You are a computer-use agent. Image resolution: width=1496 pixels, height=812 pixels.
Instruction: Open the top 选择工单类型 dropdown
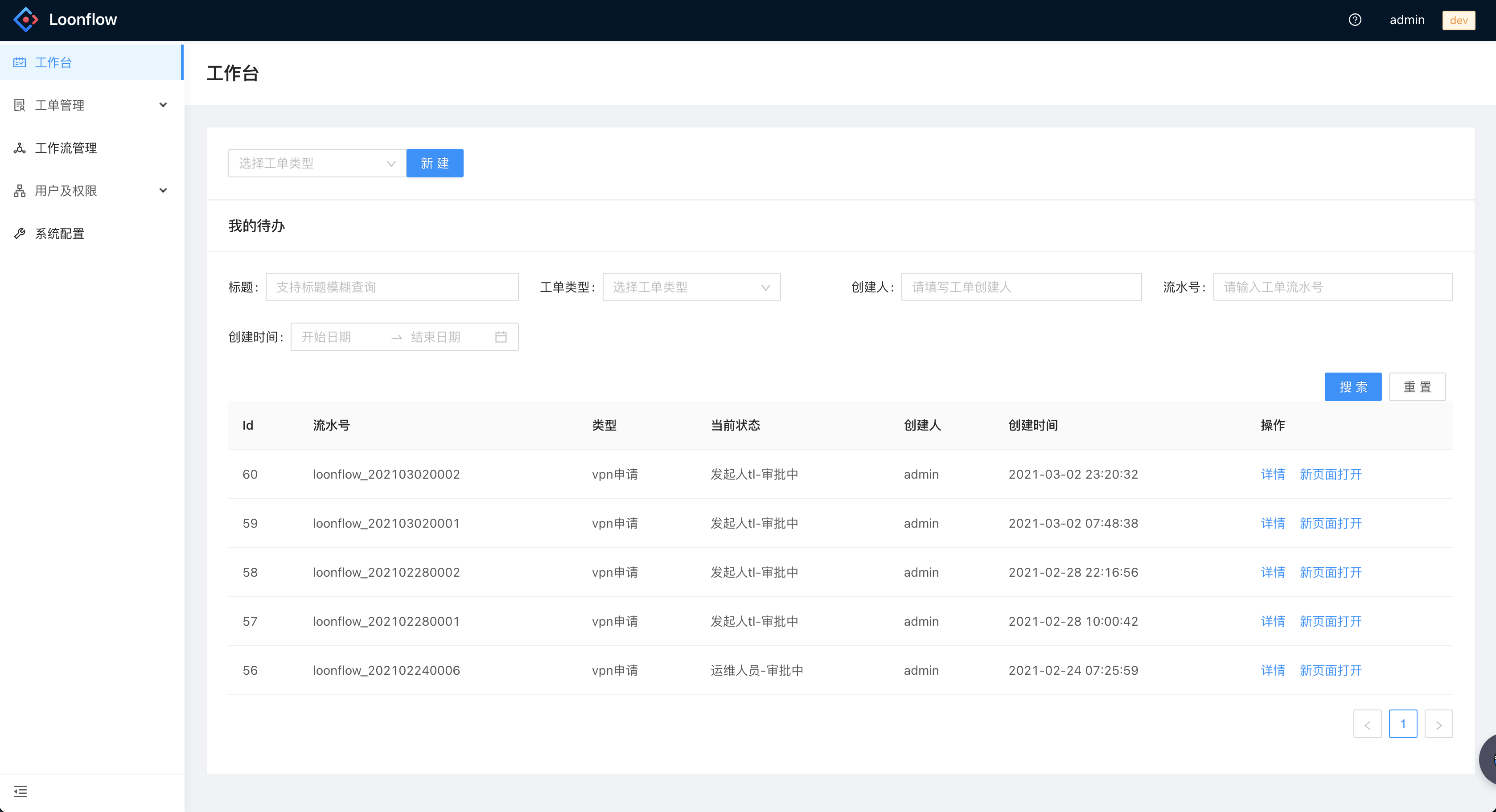click(x=317, y=163)
